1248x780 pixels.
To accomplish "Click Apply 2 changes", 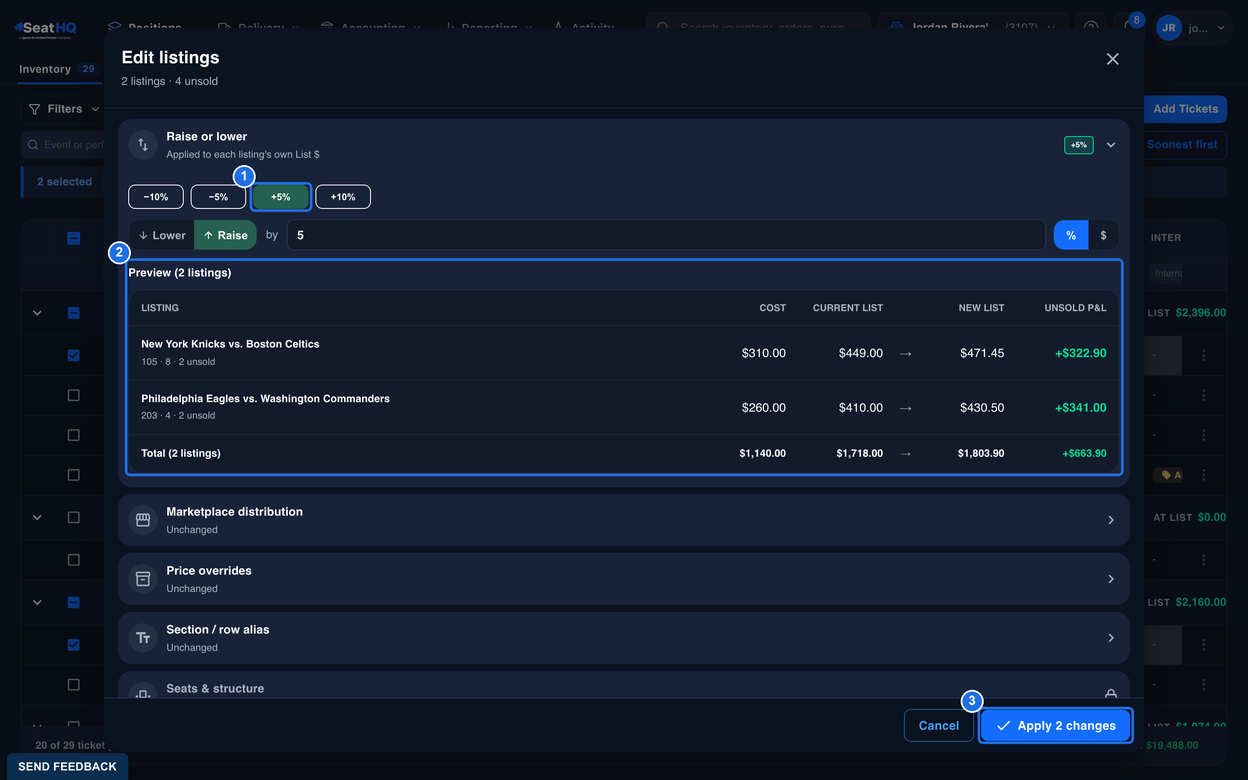I will 1056,726.
